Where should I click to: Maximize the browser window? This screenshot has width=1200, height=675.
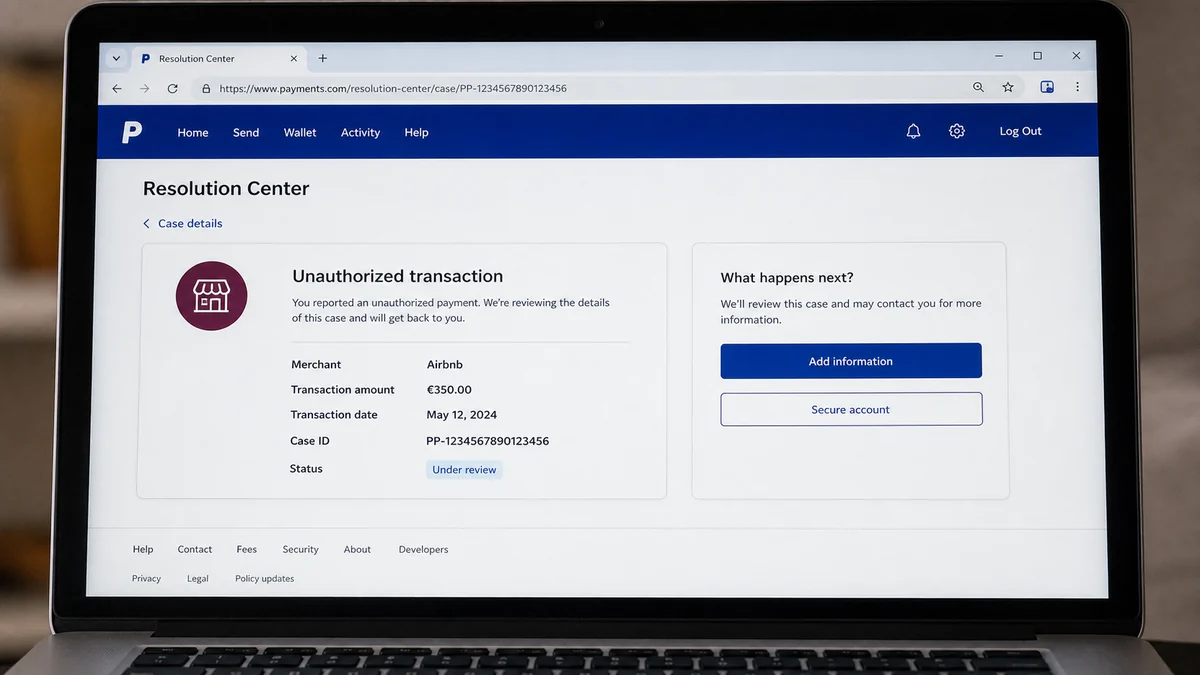1037,56
